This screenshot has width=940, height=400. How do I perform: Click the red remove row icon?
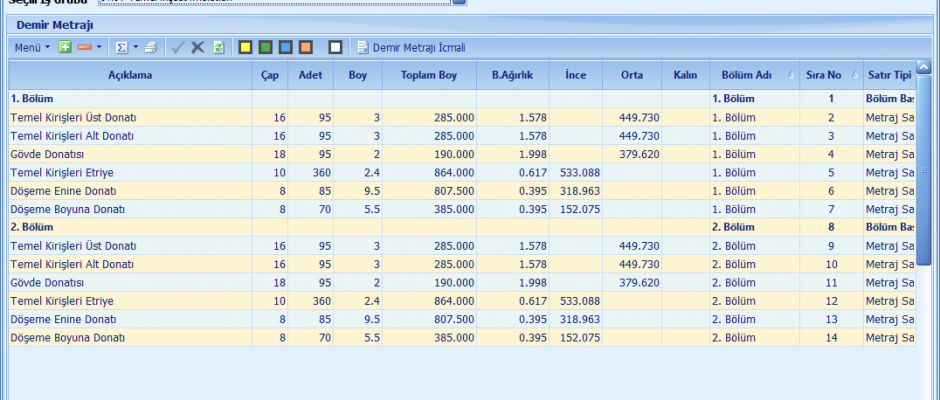(84, 47)
